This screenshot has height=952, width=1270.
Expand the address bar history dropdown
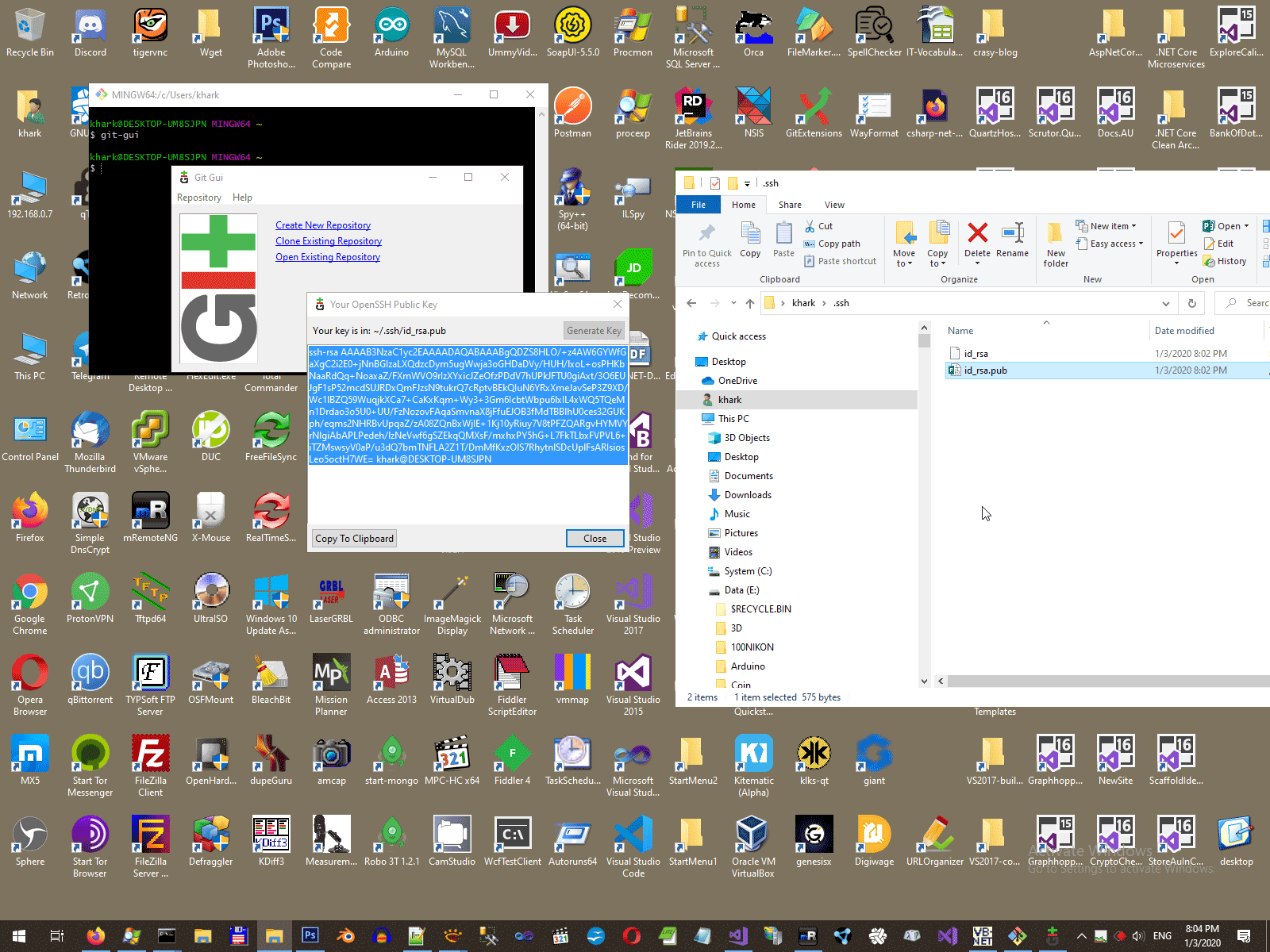tap(1165, 303)
